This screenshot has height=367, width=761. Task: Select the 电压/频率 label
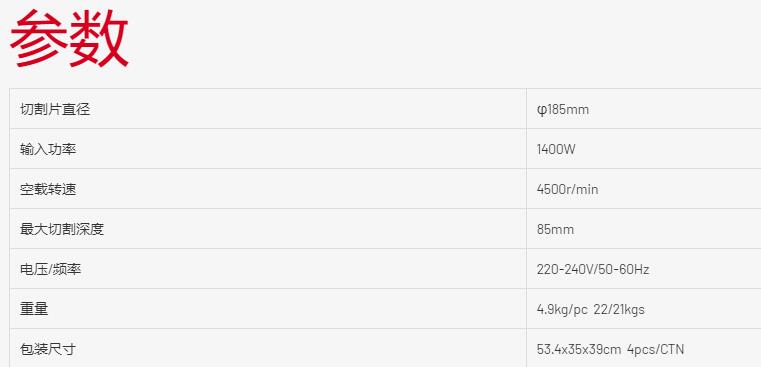click(x=50, y=269)
